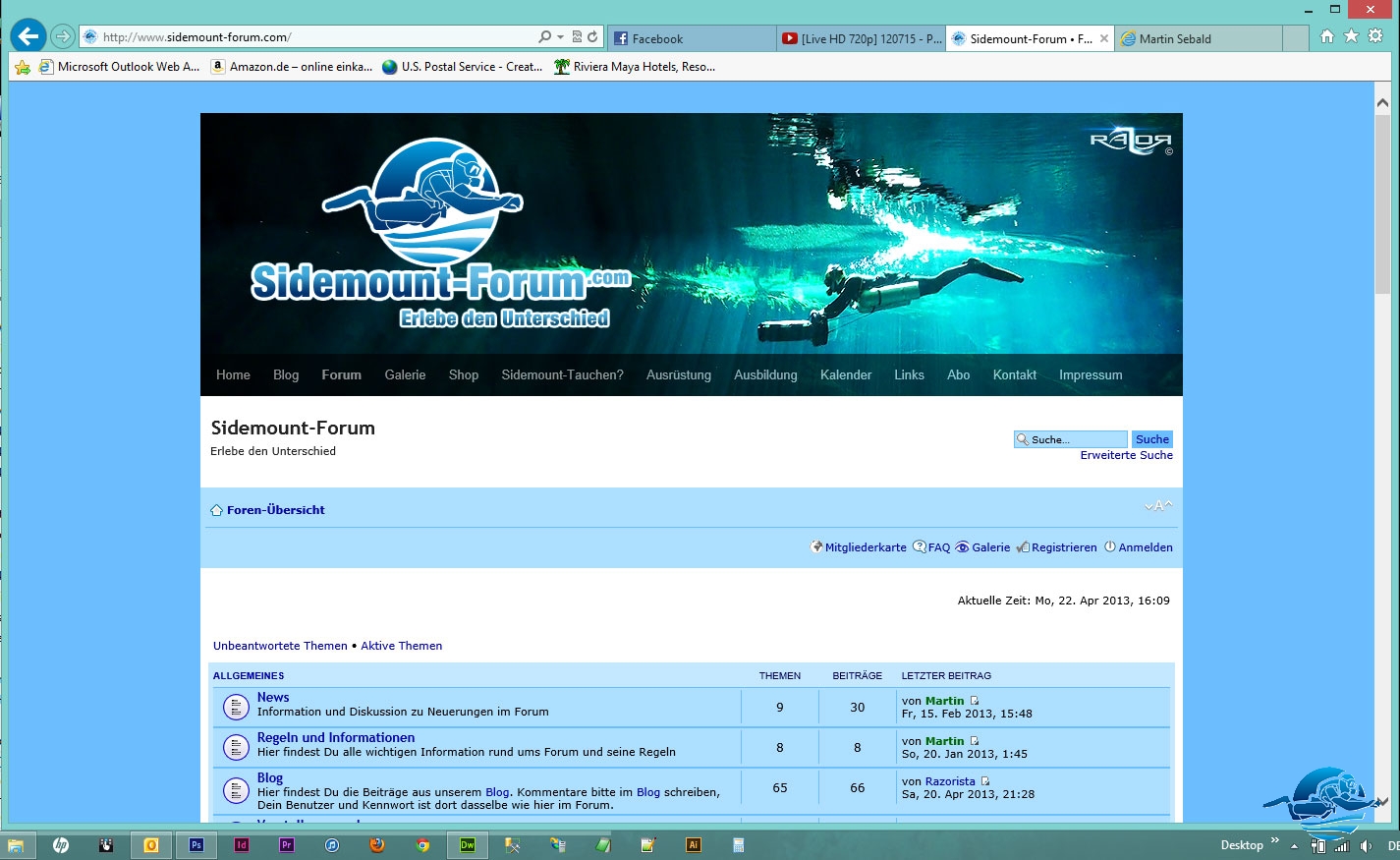This screenshot has height=860, width=1400.
Task: Show hidden system tray icons
Action: click(1295, 846)
